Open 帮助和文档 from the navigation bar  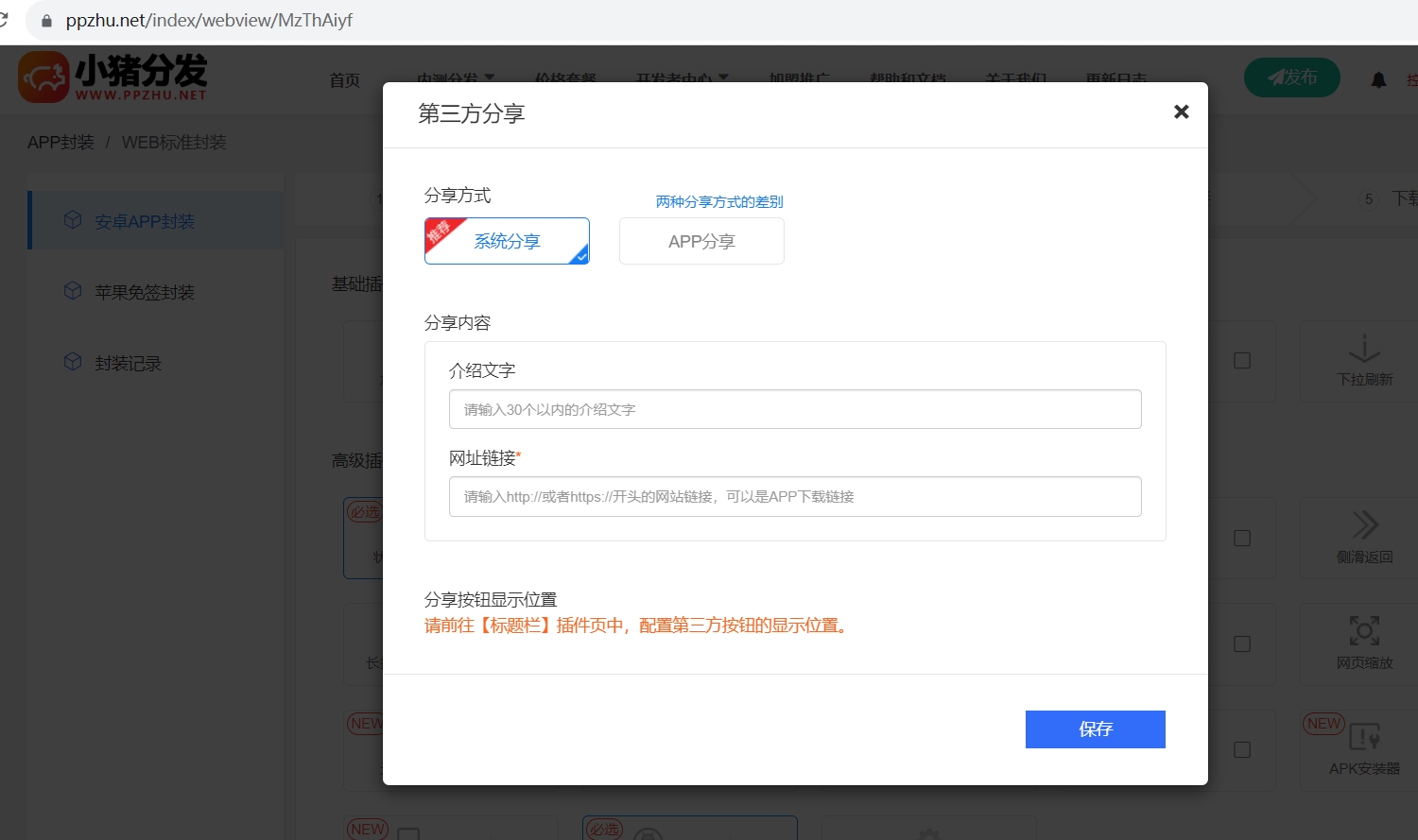[x=907, y=79]
